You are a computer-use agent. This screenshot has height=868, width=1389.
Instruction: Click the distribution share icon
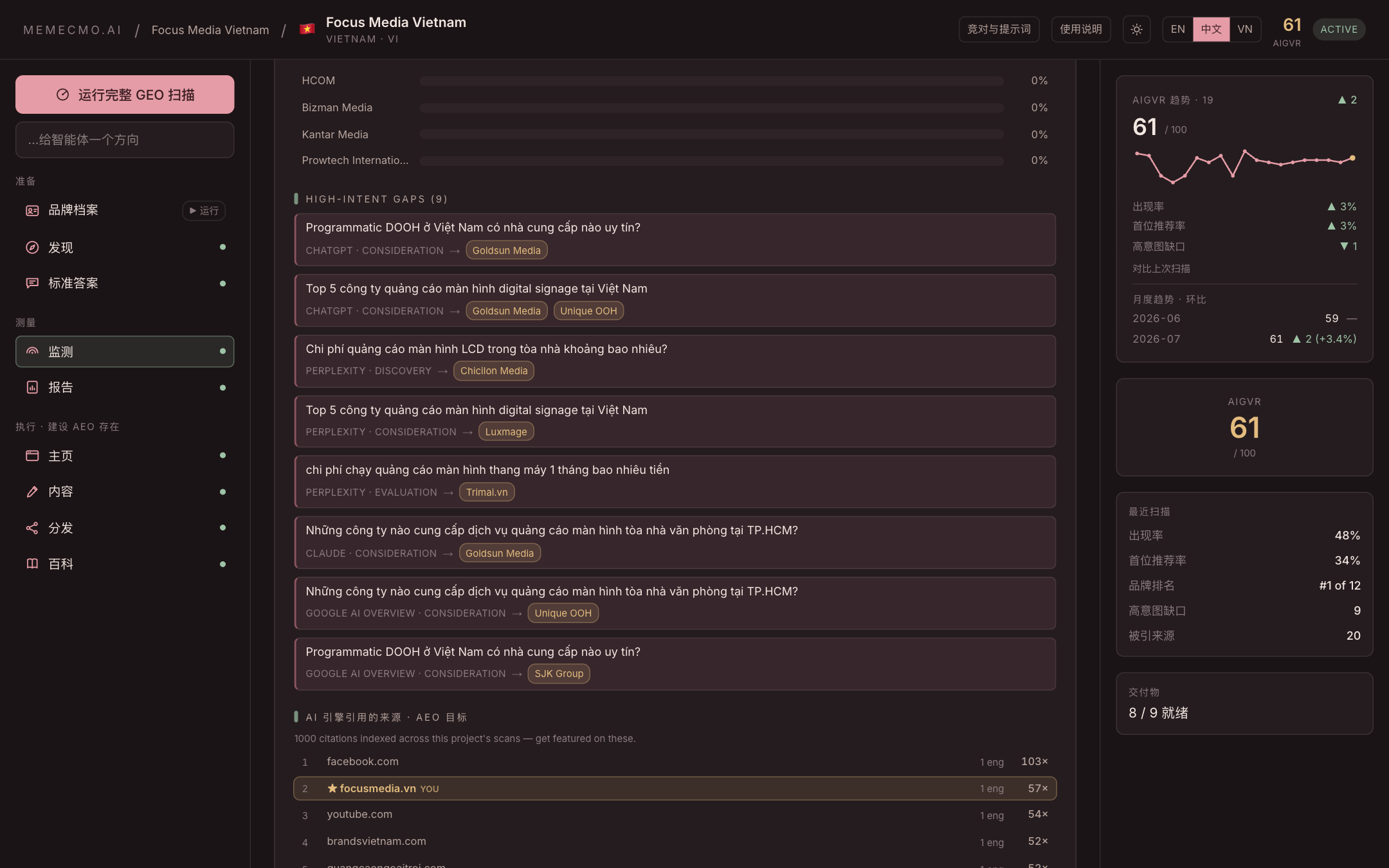32,528
